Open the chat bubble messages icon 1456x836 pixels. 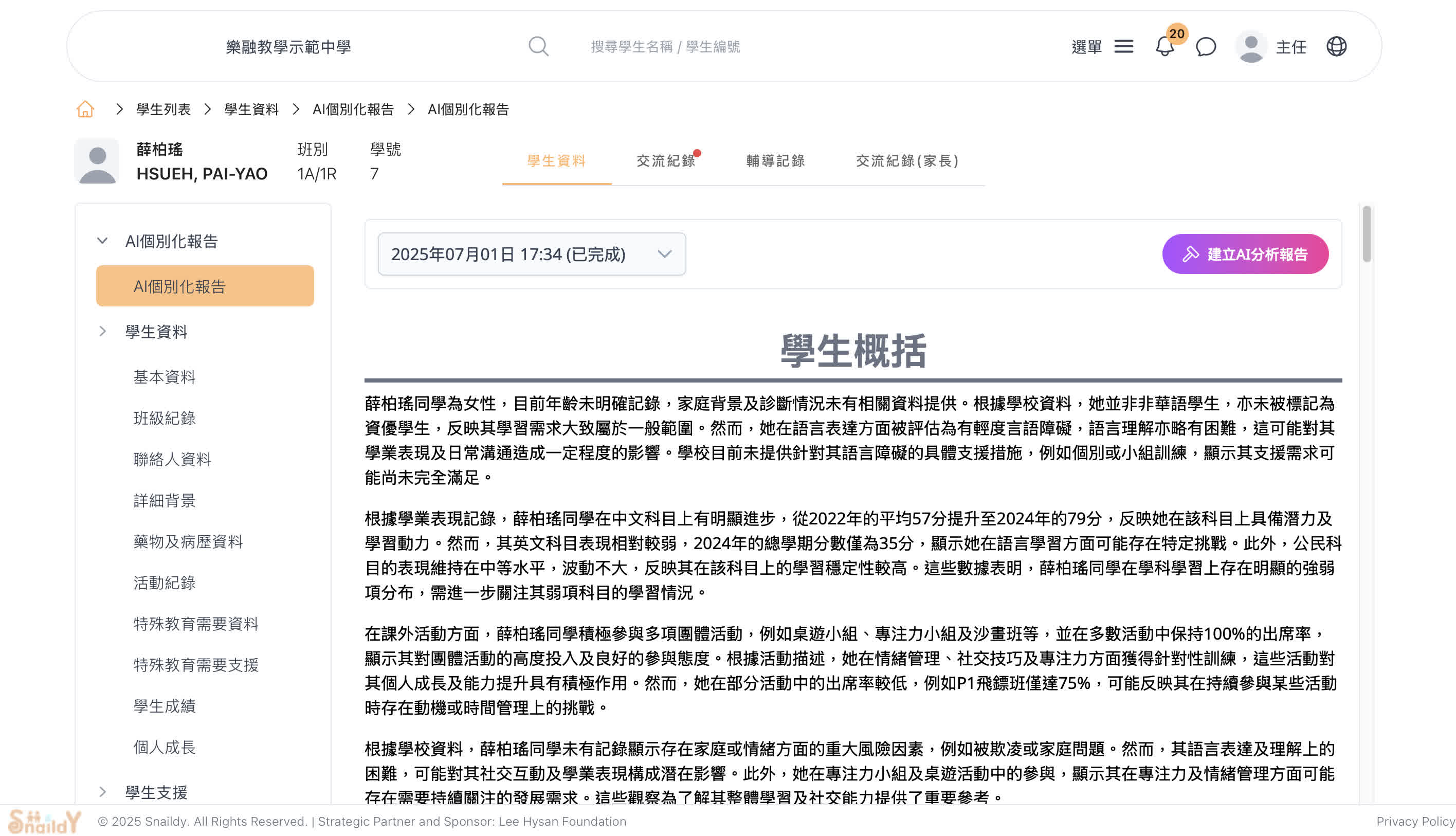[1206, 46]
